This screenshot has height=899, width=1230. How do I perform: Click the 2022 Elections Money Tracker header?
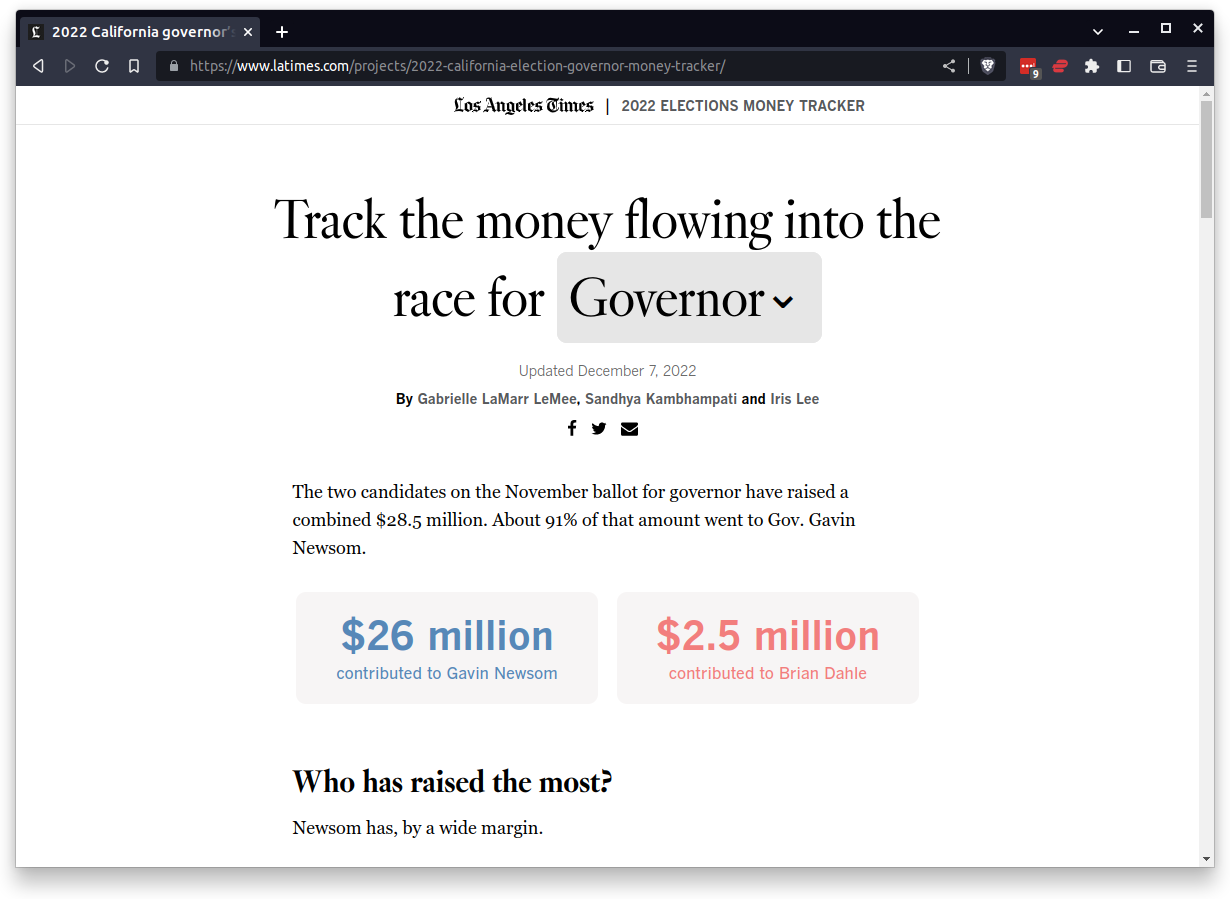click(743, 106)
